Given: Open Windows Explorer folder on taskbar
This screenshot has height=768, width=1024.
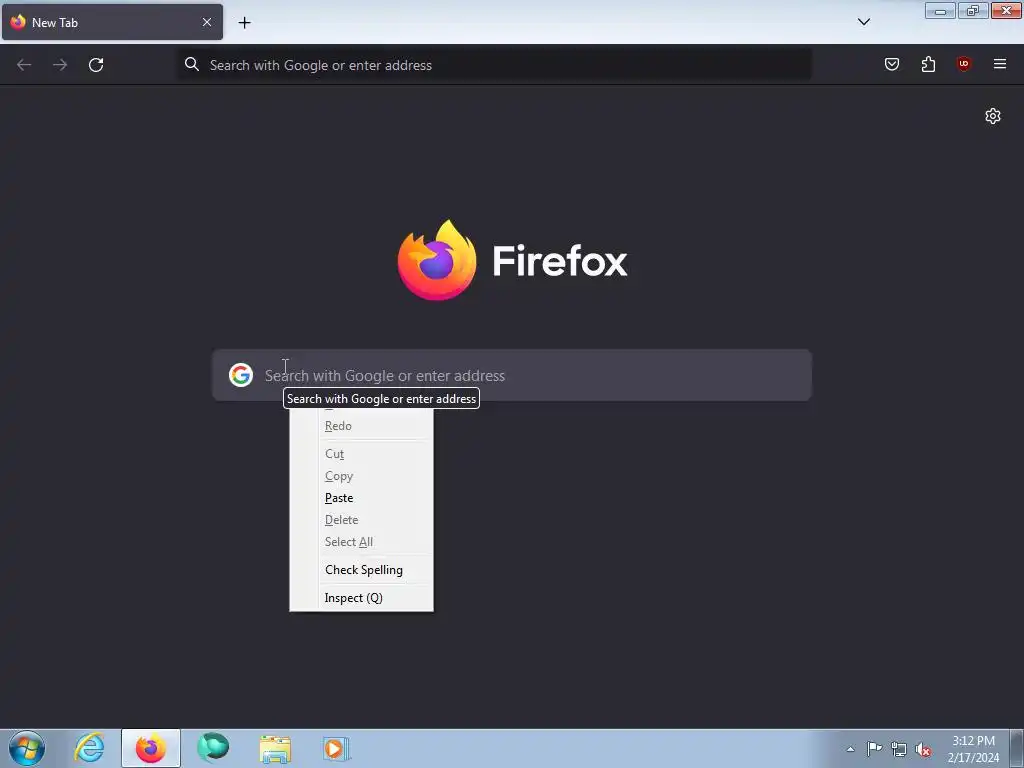Looking at the screenshot, I should pos(275,748).
